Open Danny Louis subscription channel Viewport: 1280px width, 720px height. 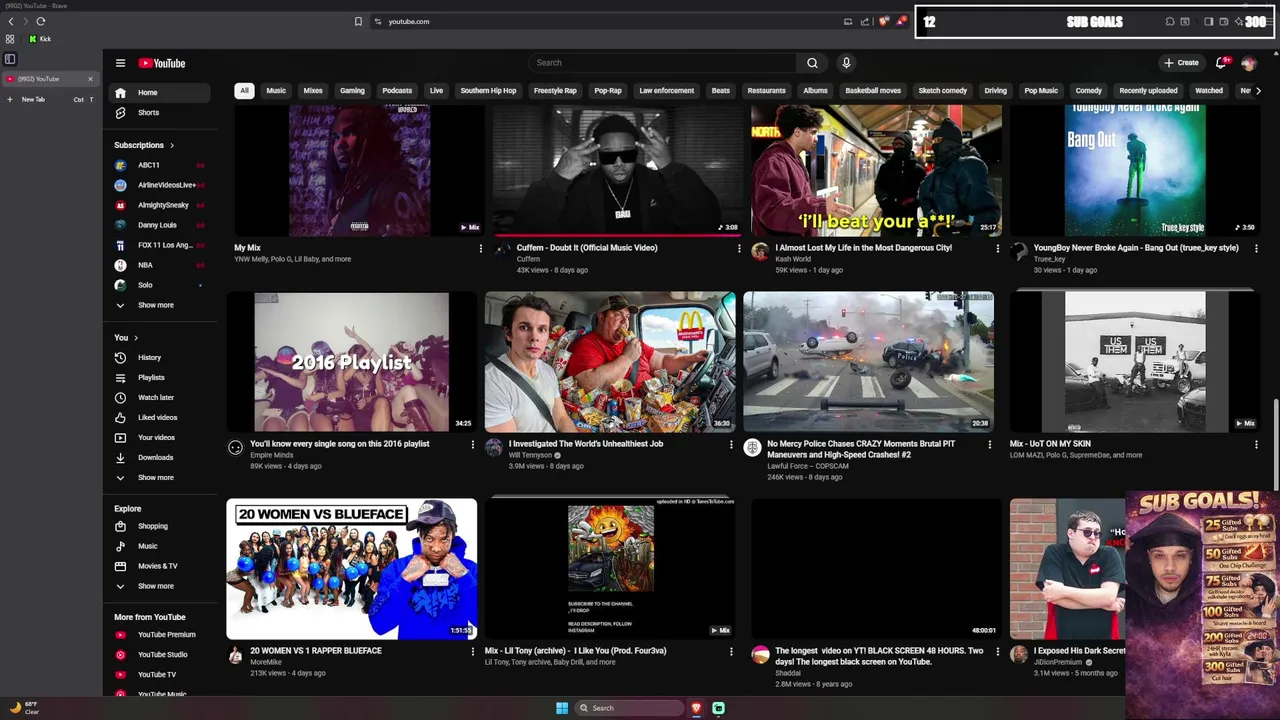click(x=160, y=225)
